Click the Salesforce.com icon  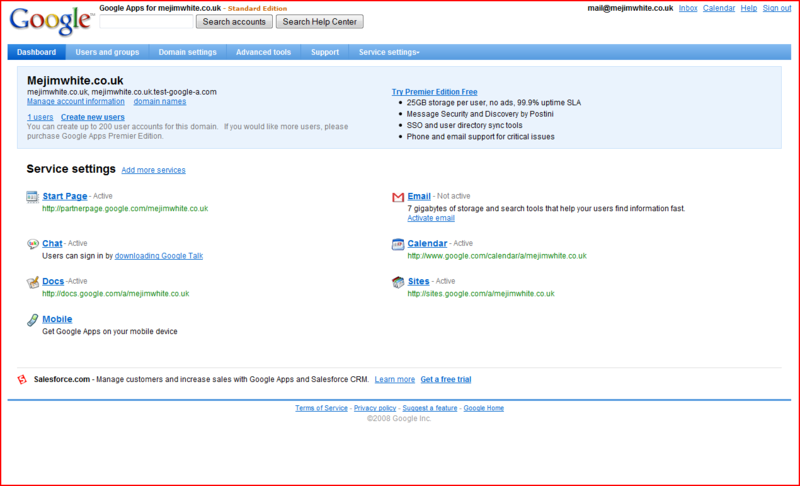[22, 379]
